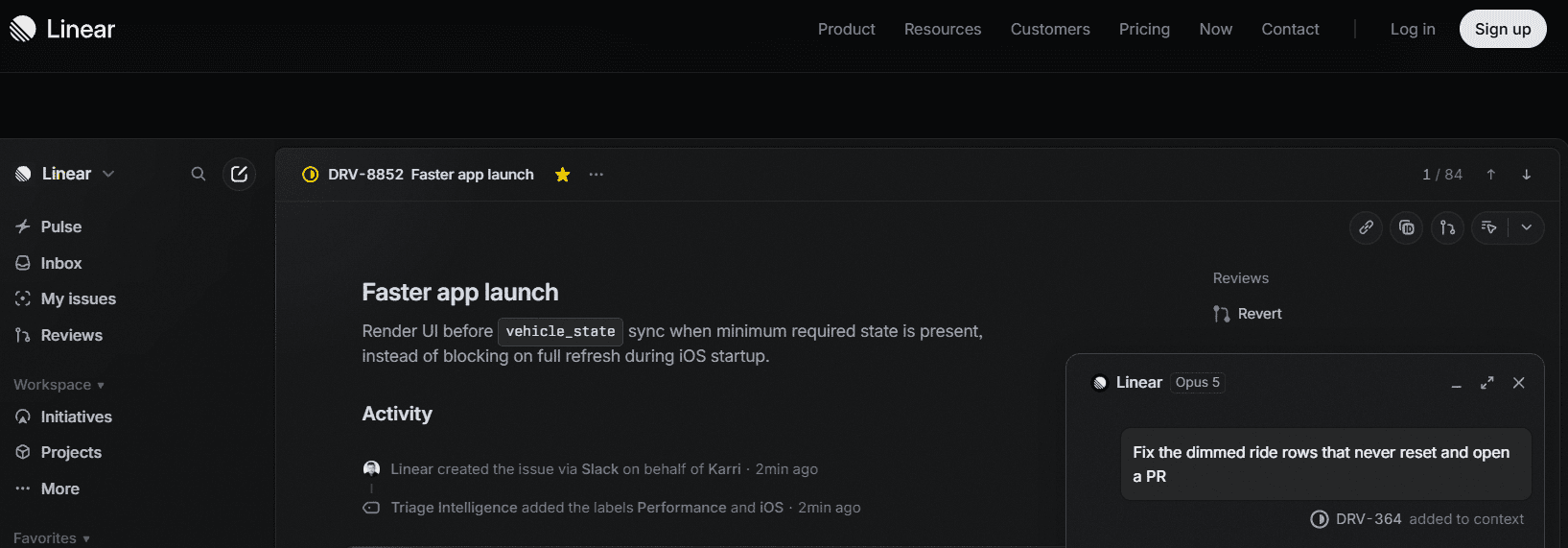Go to previous issue with up arrow
1568x548 pixels.
pyautogui.click(x=1491, y=175)
